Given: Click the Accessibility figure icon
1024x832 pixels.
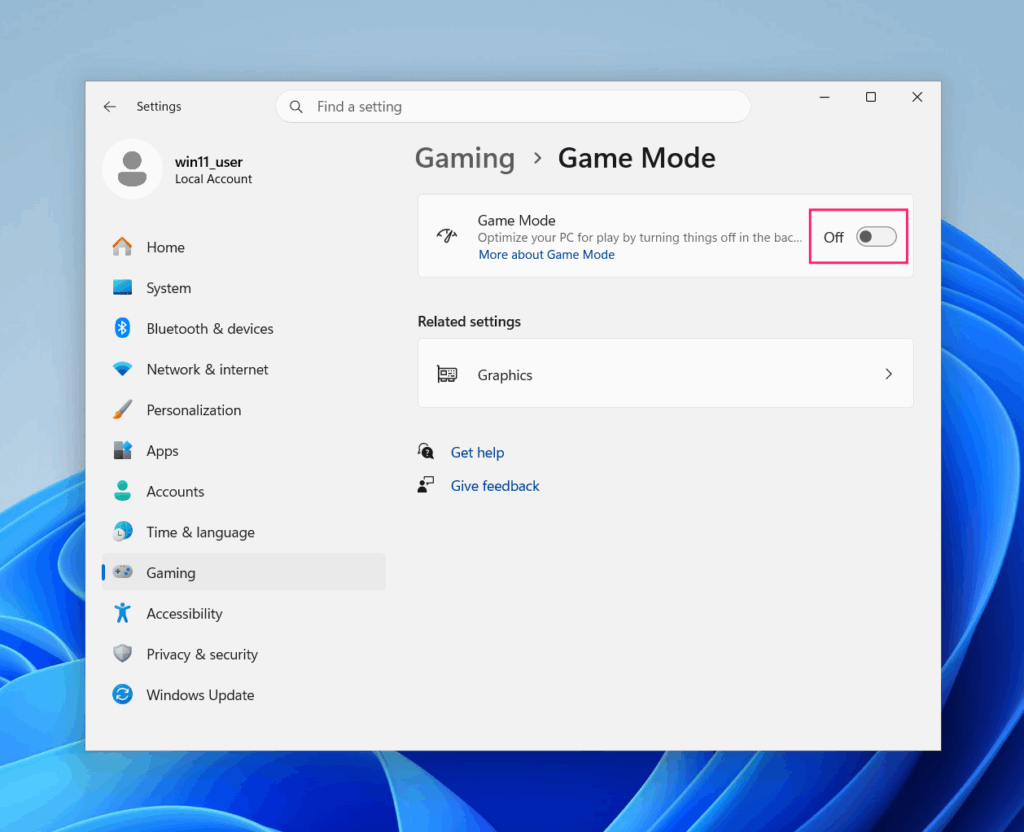Looking at the screenshot, I should click(x=122, y=613).
